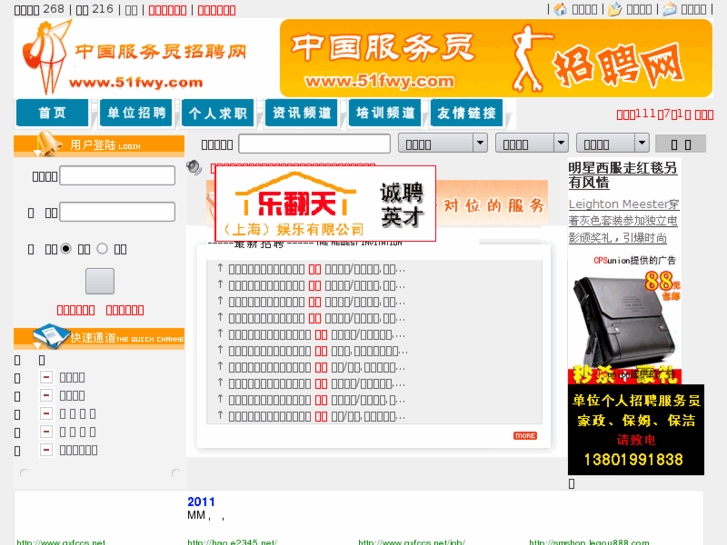727x545 pixels.
Task: Click the orange 中国服务员招聘网 banner
Action: pyautogui.click(x=496, y=58)
